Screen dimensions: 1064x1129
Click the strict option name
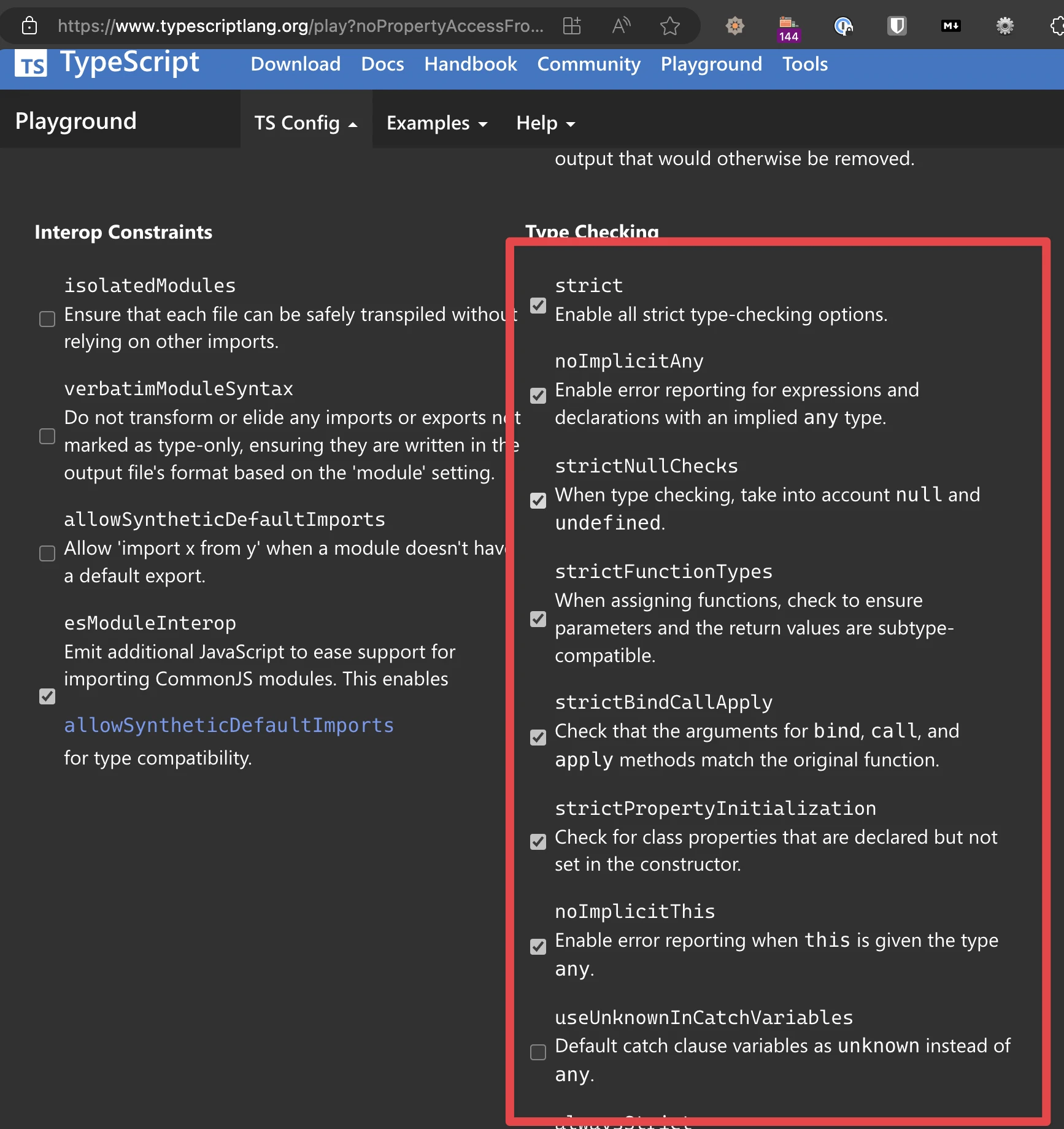tap(589, 285)
